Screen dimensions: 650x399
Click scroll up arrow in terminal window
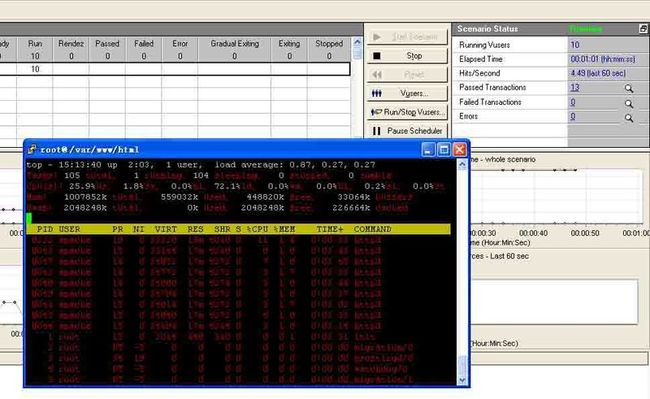(x=462, y=165)
